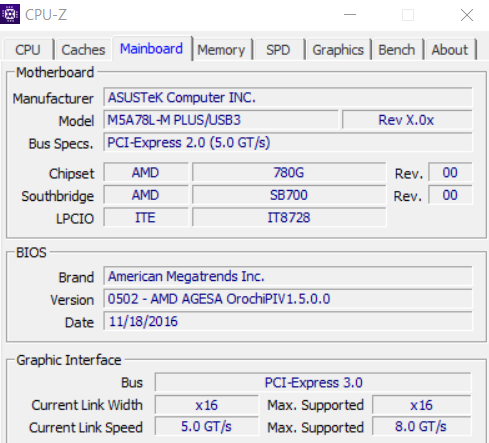Select the Model field M5A78L-M PLUS/USB3
The image size is (489, 443).
pyautogui.click(x=221, y=120)
